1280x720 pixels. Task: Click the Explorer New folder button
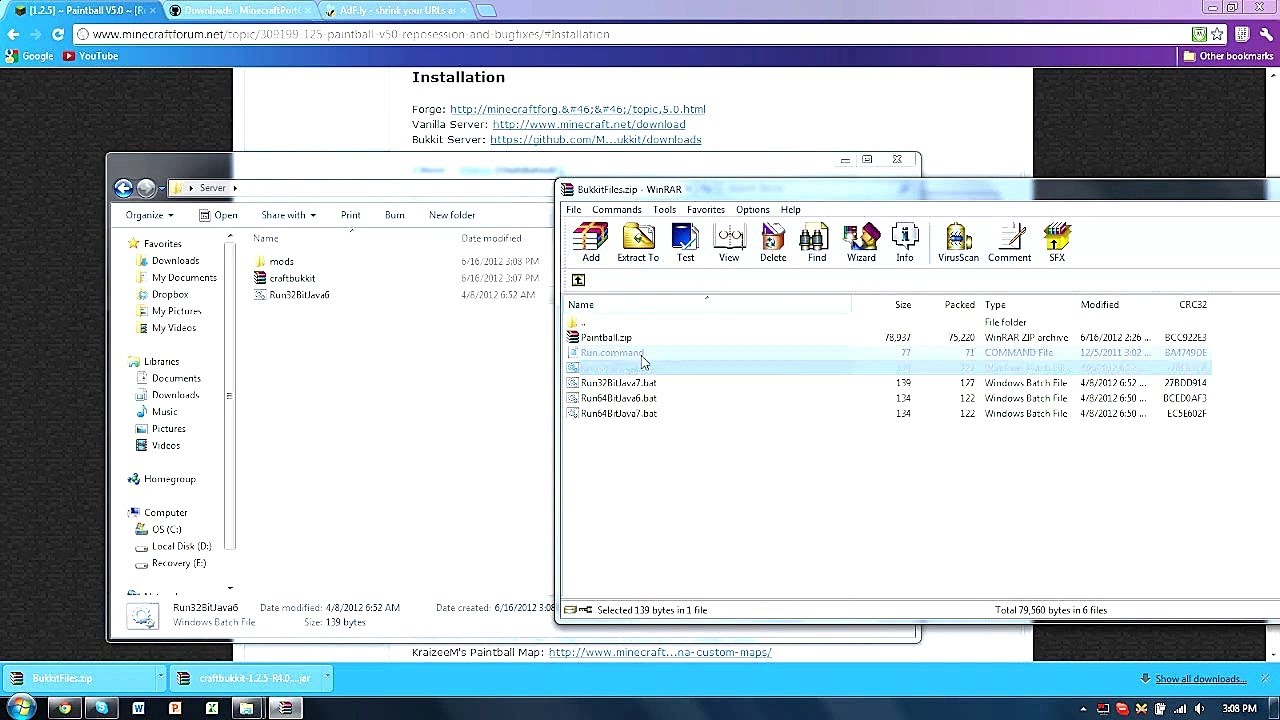(x=452, y=215)
